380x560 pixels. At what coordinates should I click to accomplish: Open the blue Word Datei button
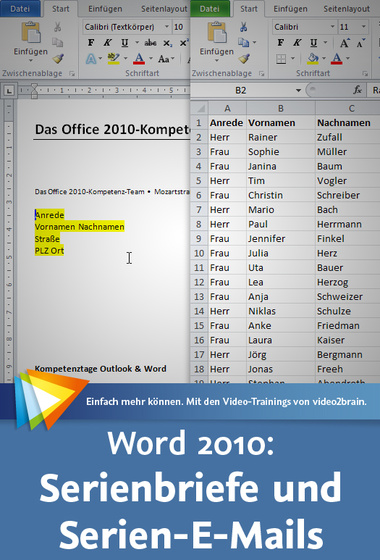coord(20,9)
